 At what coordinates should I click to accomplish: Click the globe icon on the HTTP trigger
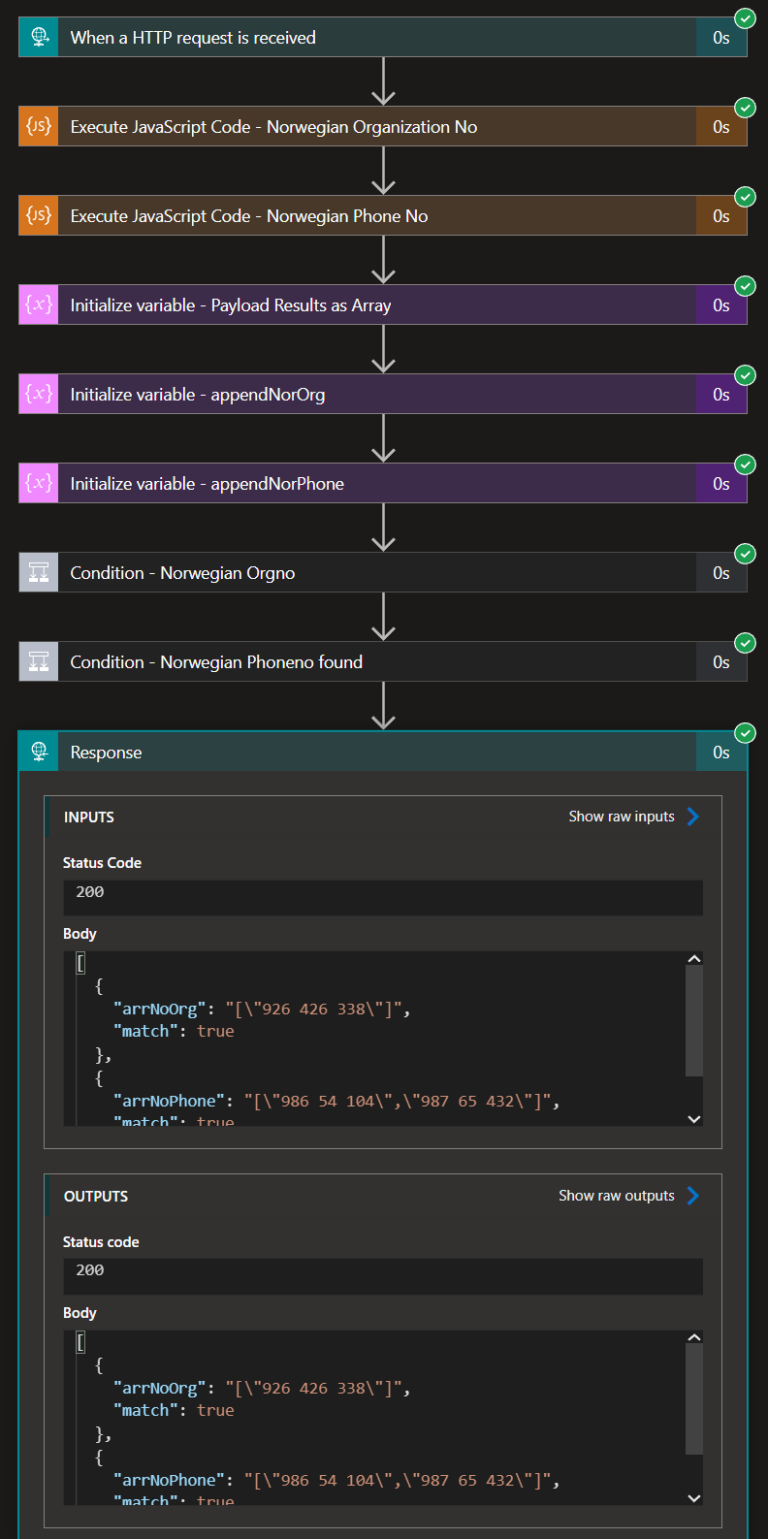click(x=37, y=36)
